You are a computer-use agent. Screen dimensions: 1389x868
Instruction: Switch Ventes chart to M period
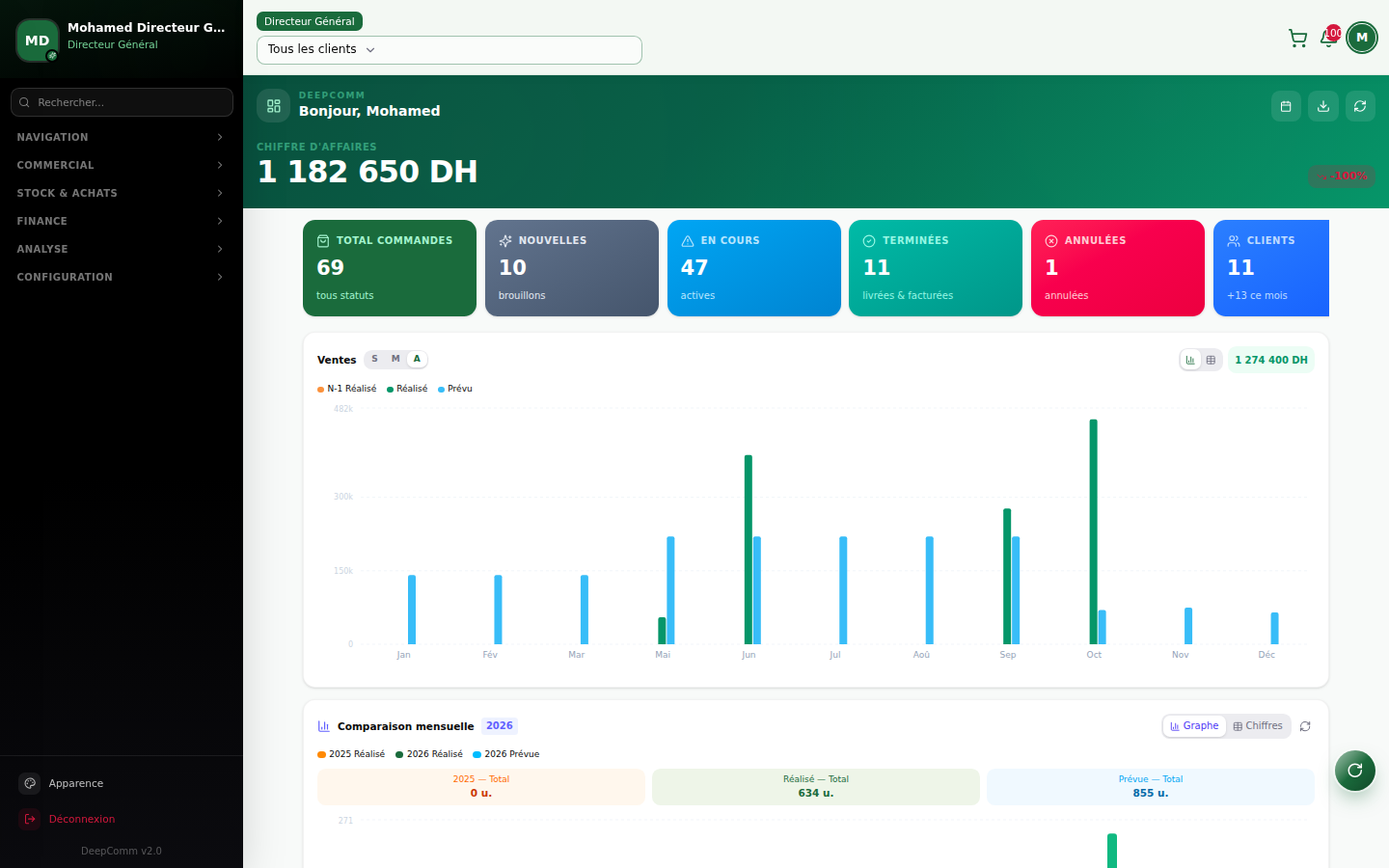pyautogui.click(x=395, y=359)
